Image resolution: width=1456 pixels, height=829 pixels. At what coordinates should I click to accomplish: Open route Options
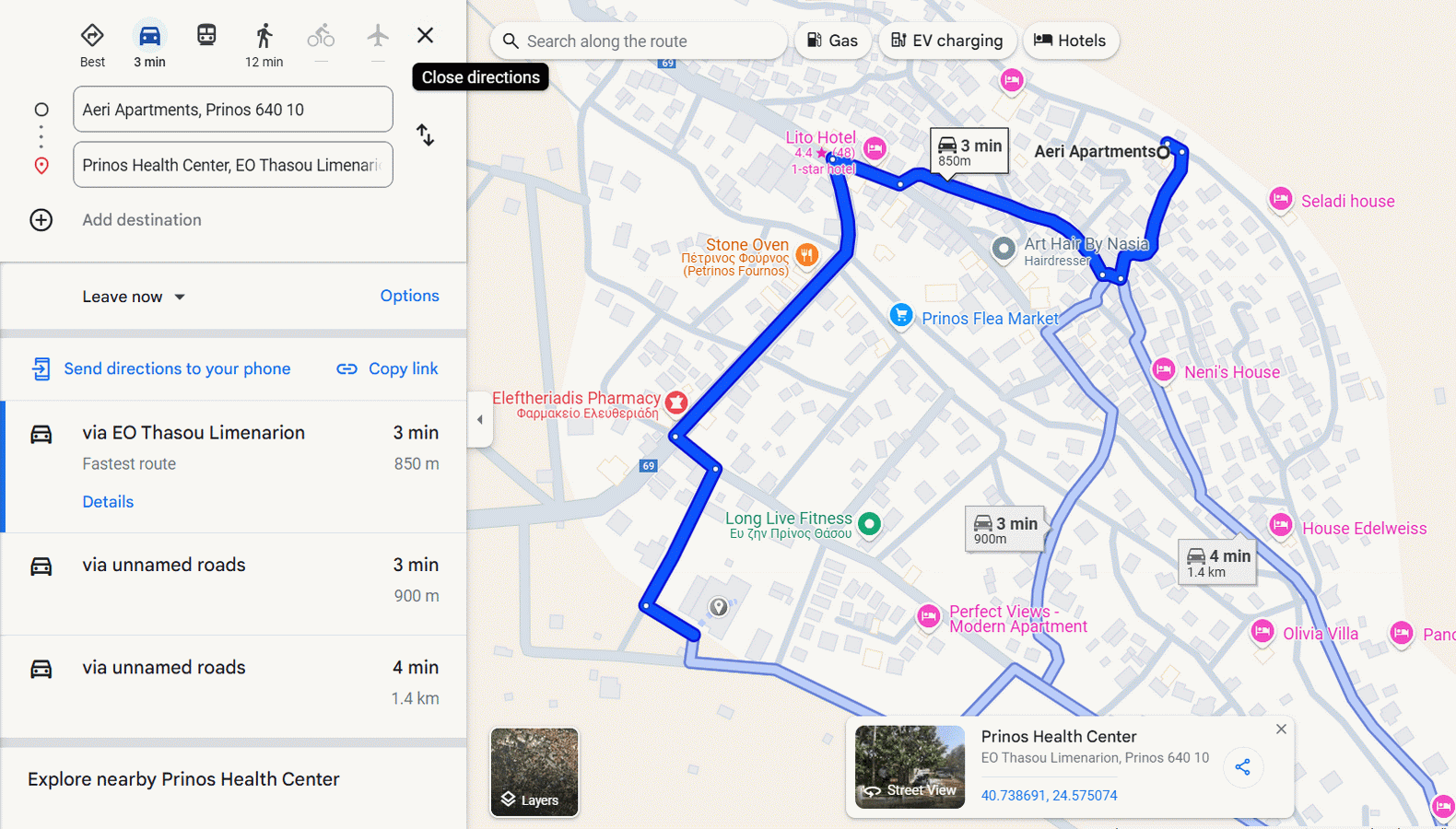pos(409,296)
